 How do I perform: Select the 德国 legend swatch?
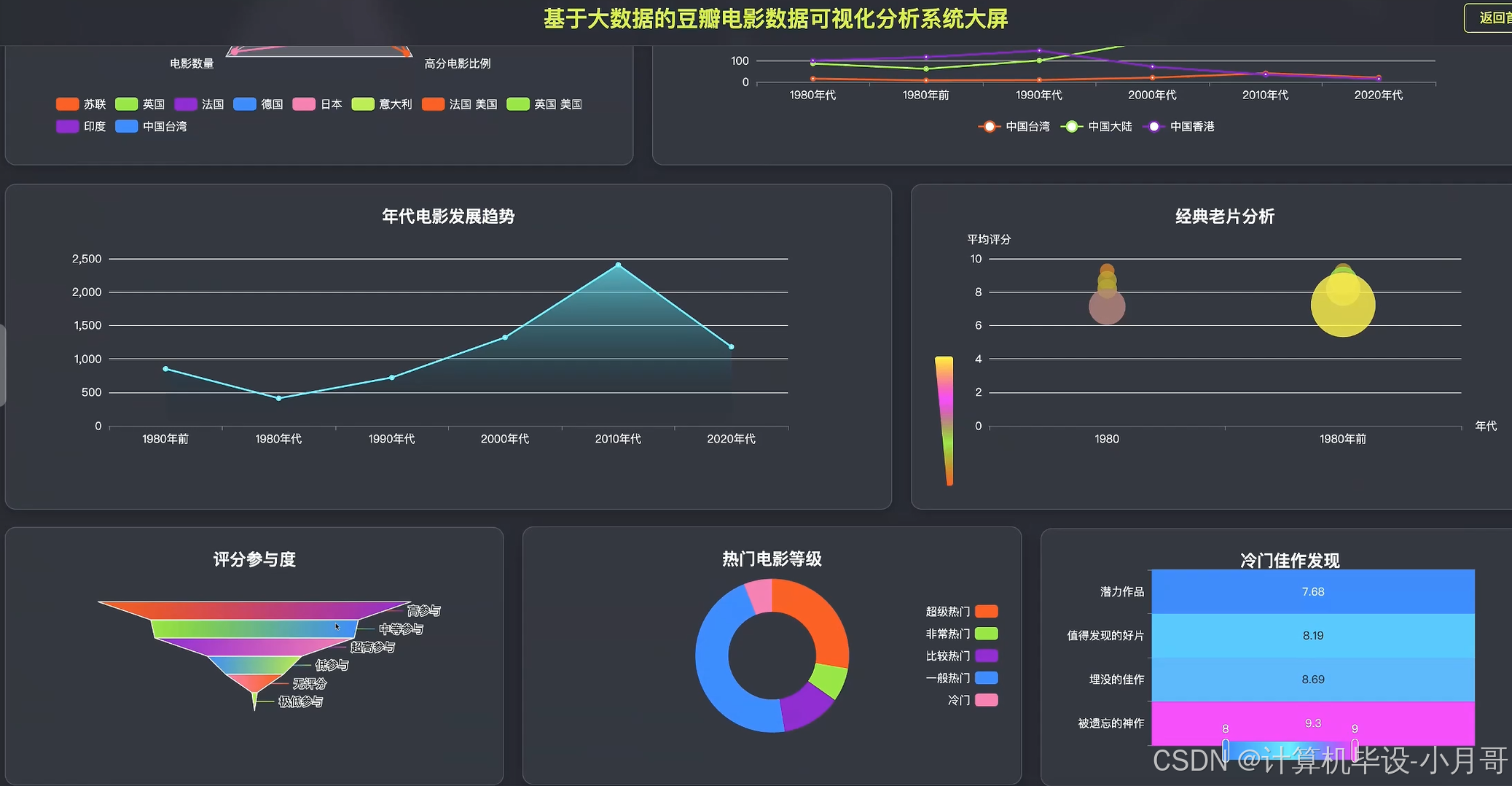coord(246,104)
